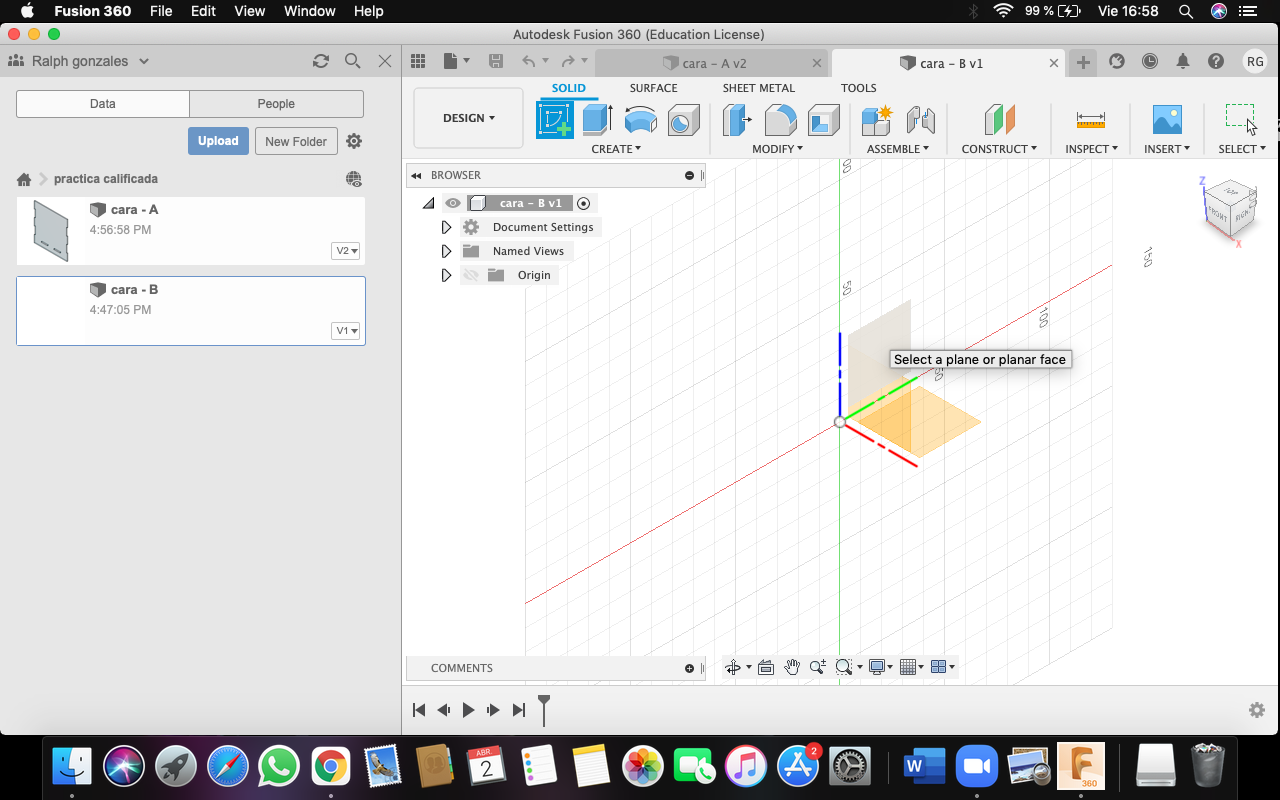The width and height of the screenshot is (1280, 800).
Task: Select the Fillet tool
Action: click(780, 121)
